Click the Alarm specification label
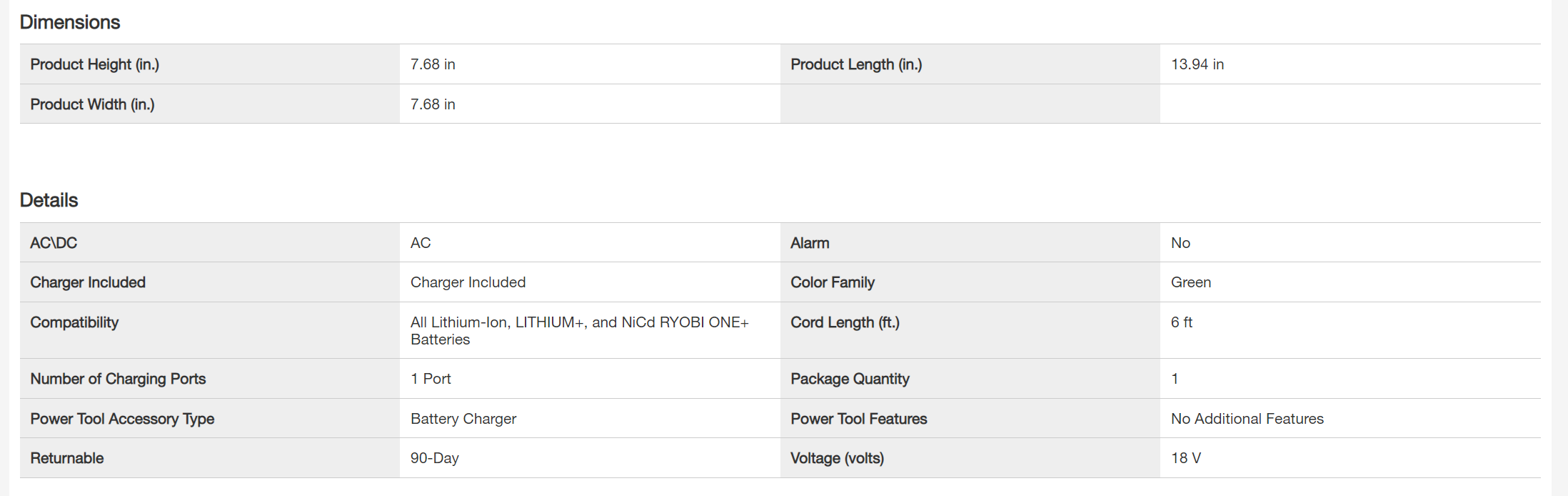The width and height of the screenshot is (1568, 496). (x=810, y=243)
